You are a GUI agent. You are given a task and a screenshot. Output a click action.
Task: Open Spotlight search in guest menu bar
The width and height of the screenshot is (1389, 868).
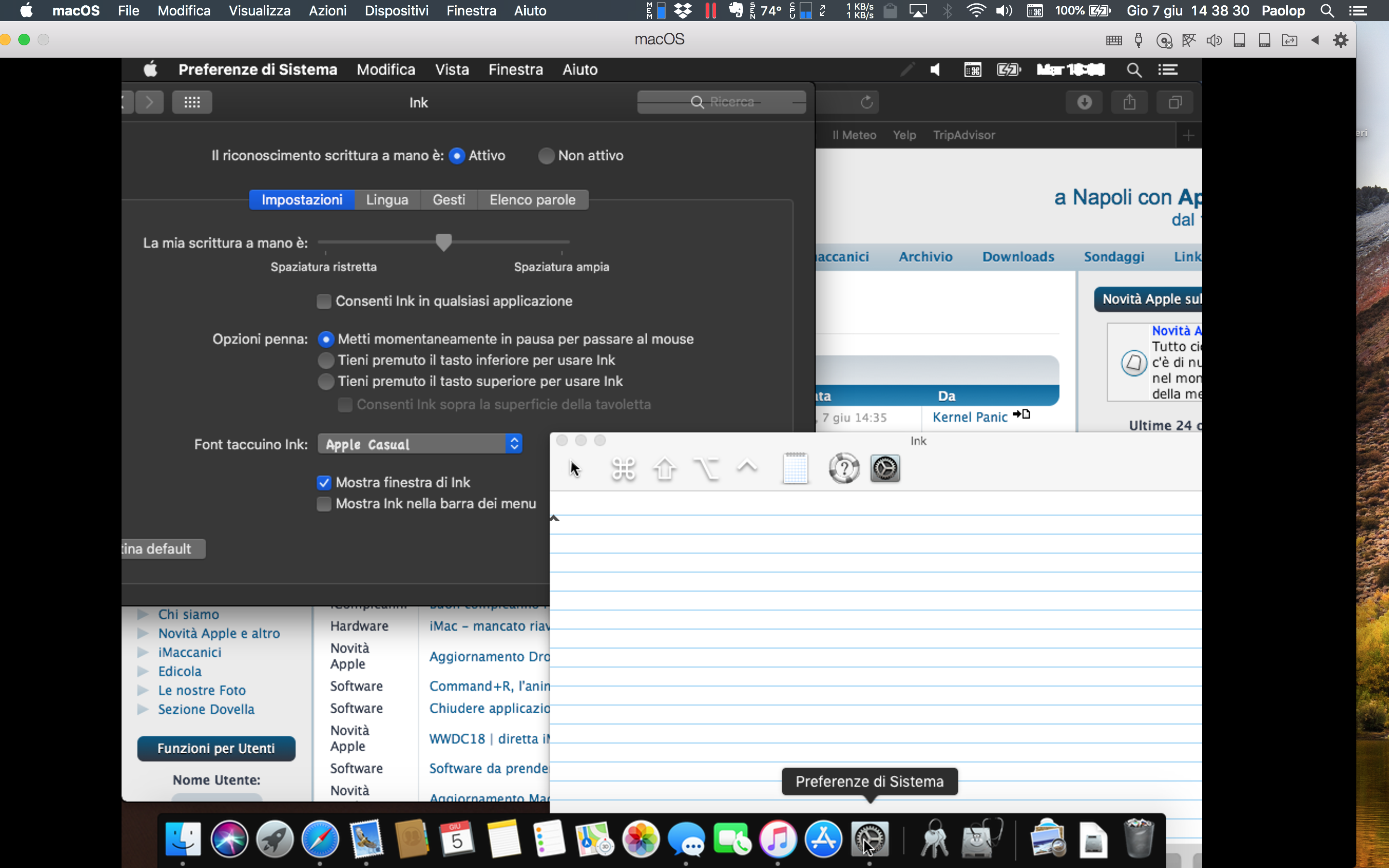(x=1133, y=70)
